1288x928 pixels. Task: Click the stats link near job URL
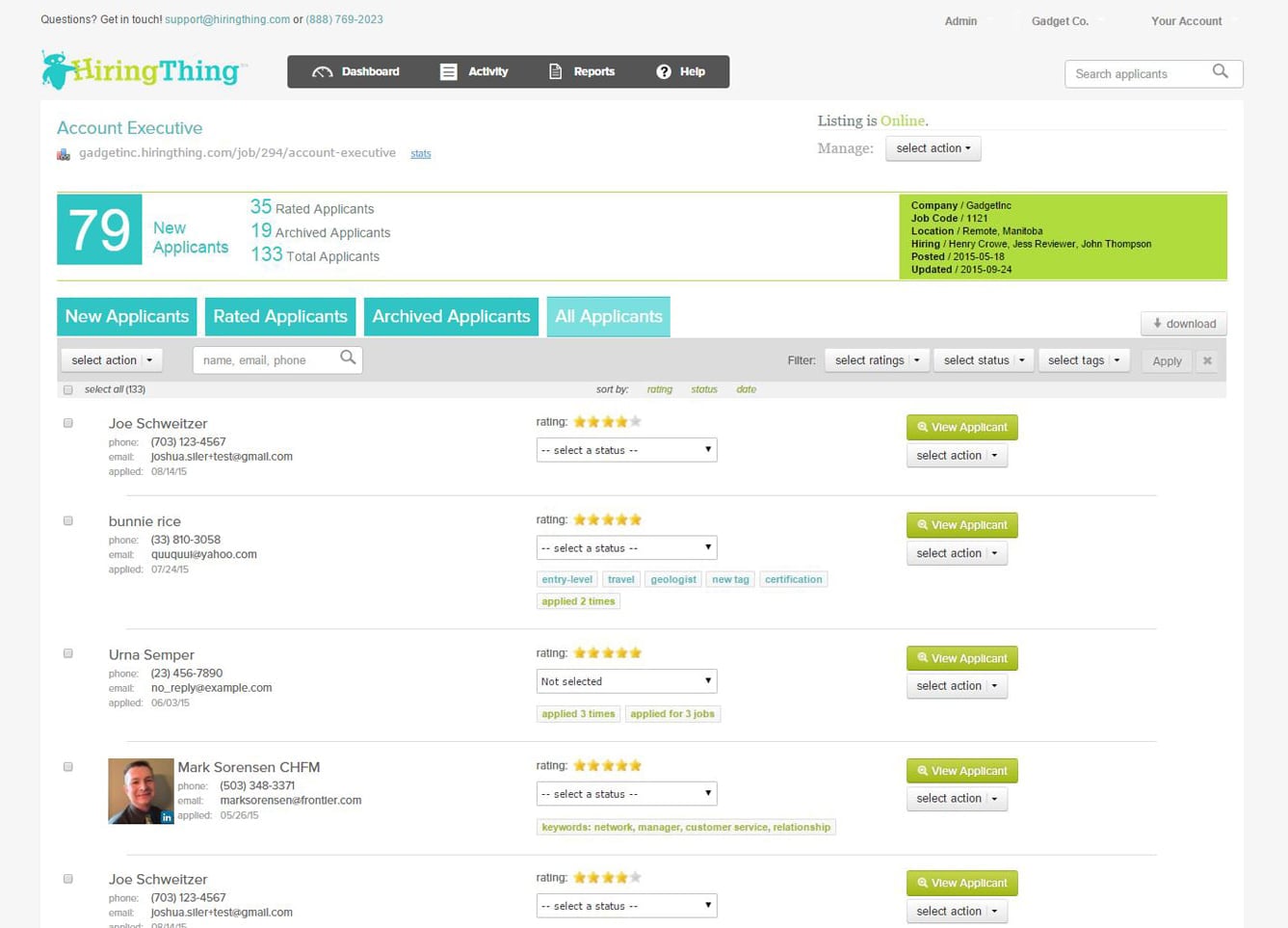(x=421, y=154)
